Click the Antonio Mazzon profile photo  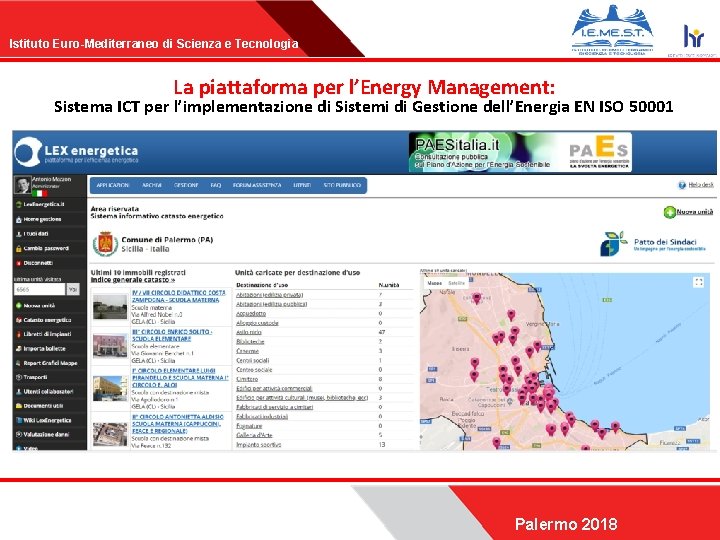(x=22, y=185)
